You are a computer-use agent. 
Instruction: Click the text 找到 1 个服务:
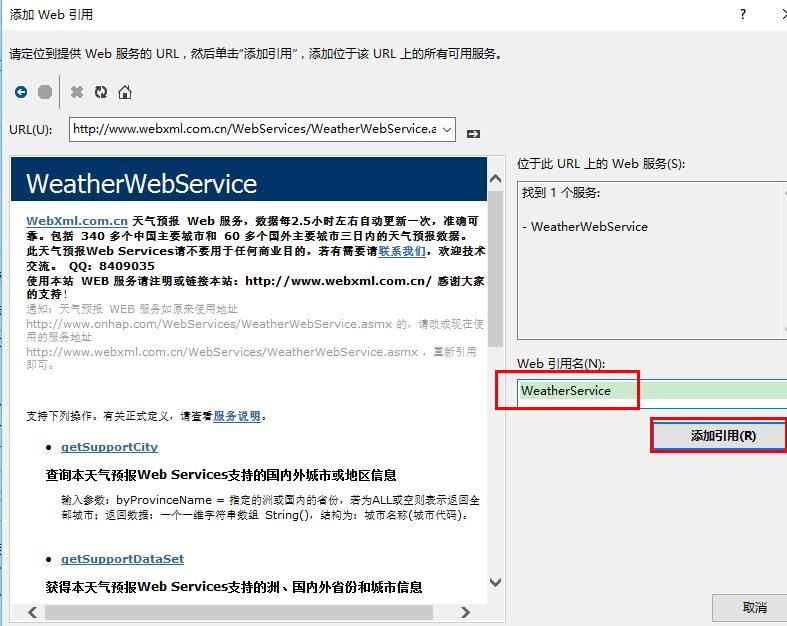click(x=561, y=193)
